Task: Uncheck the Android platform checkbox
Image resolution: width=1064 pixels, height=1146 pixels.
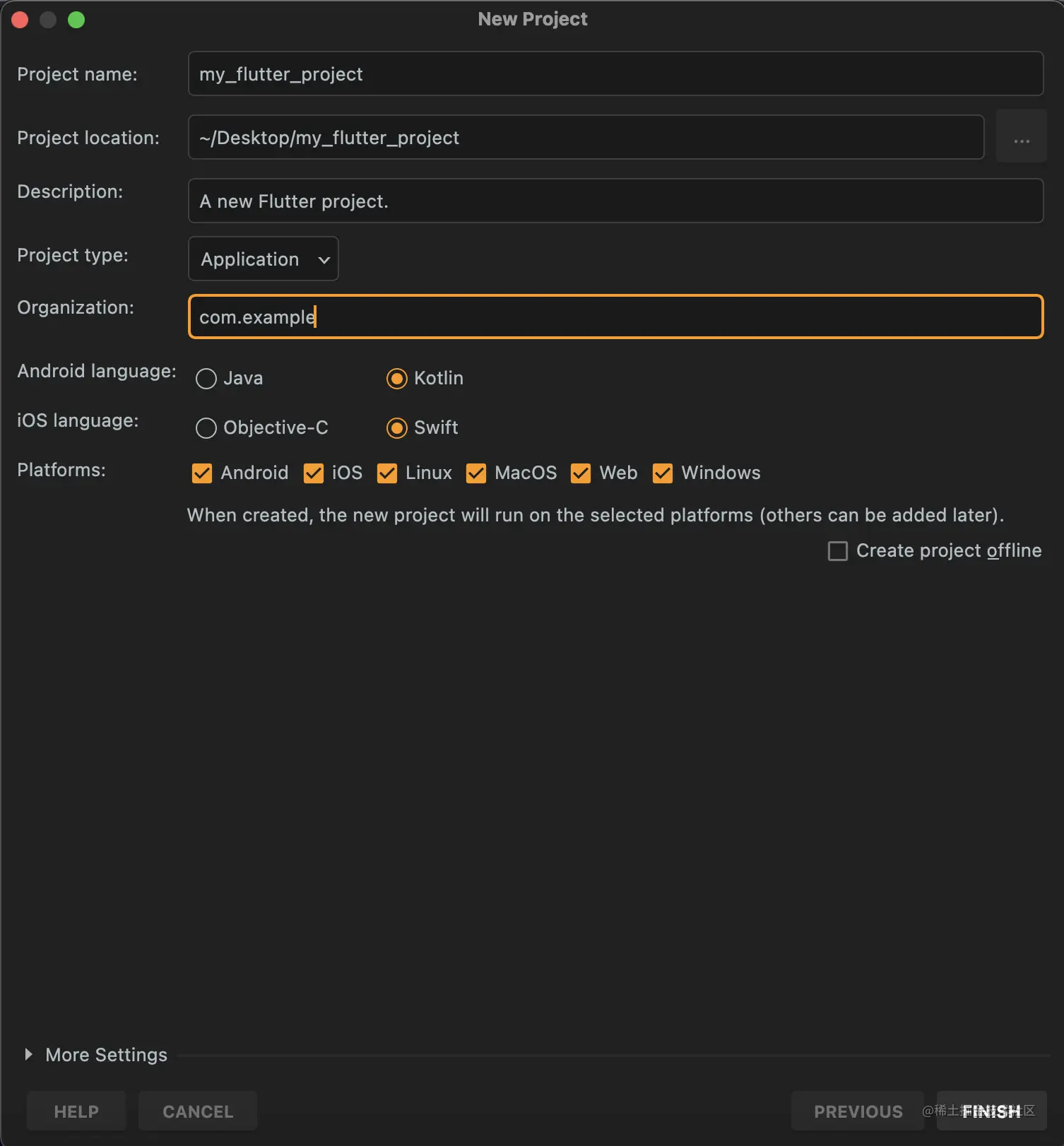Action: pyautogui.click(x=202, y=473)
